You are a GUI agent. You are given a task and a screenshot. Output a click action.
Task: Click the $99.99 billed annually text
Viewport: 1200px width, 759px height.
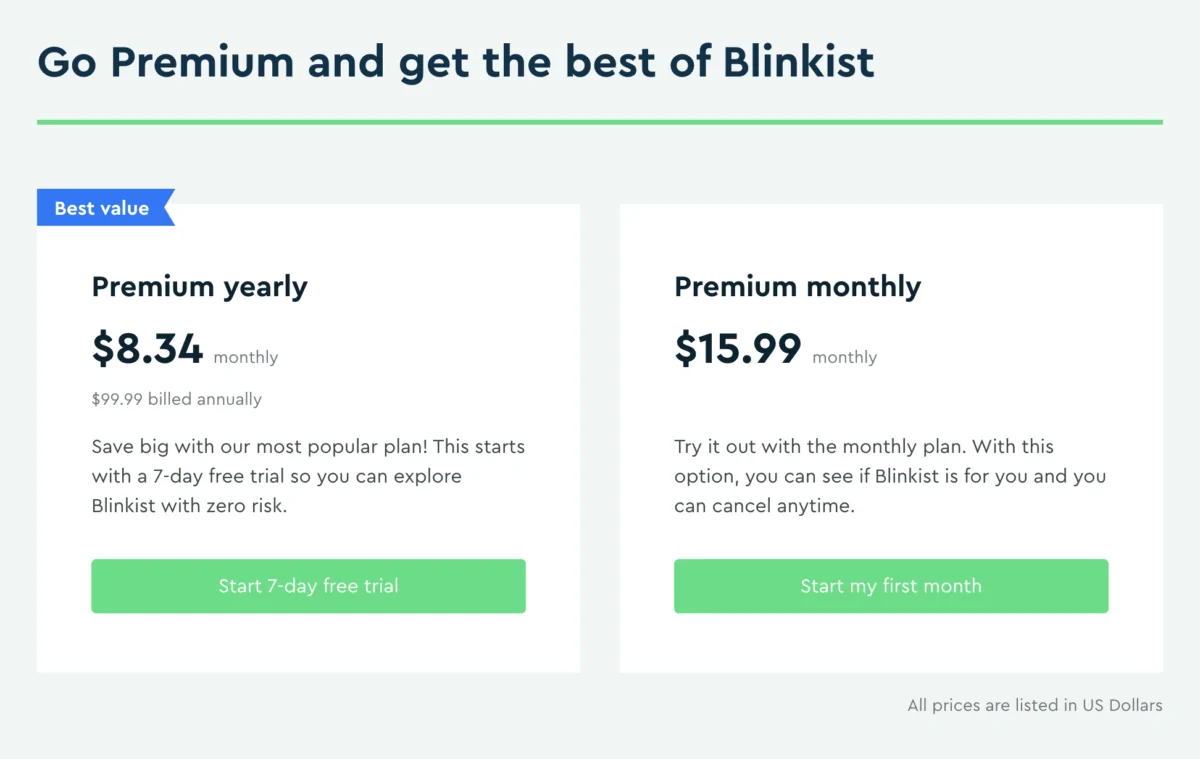pos(176,399)
